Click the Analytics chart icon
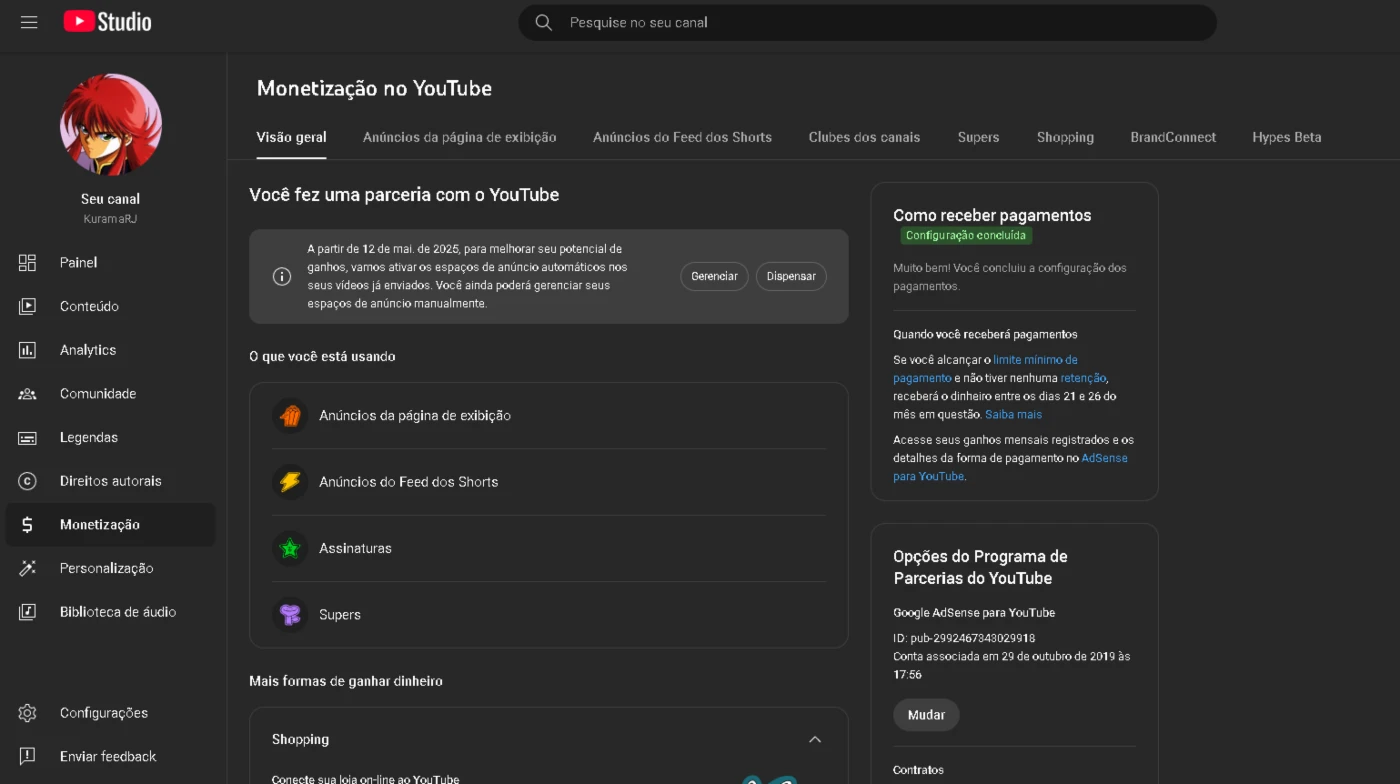 pyautogui.click(x=27, y=350)
